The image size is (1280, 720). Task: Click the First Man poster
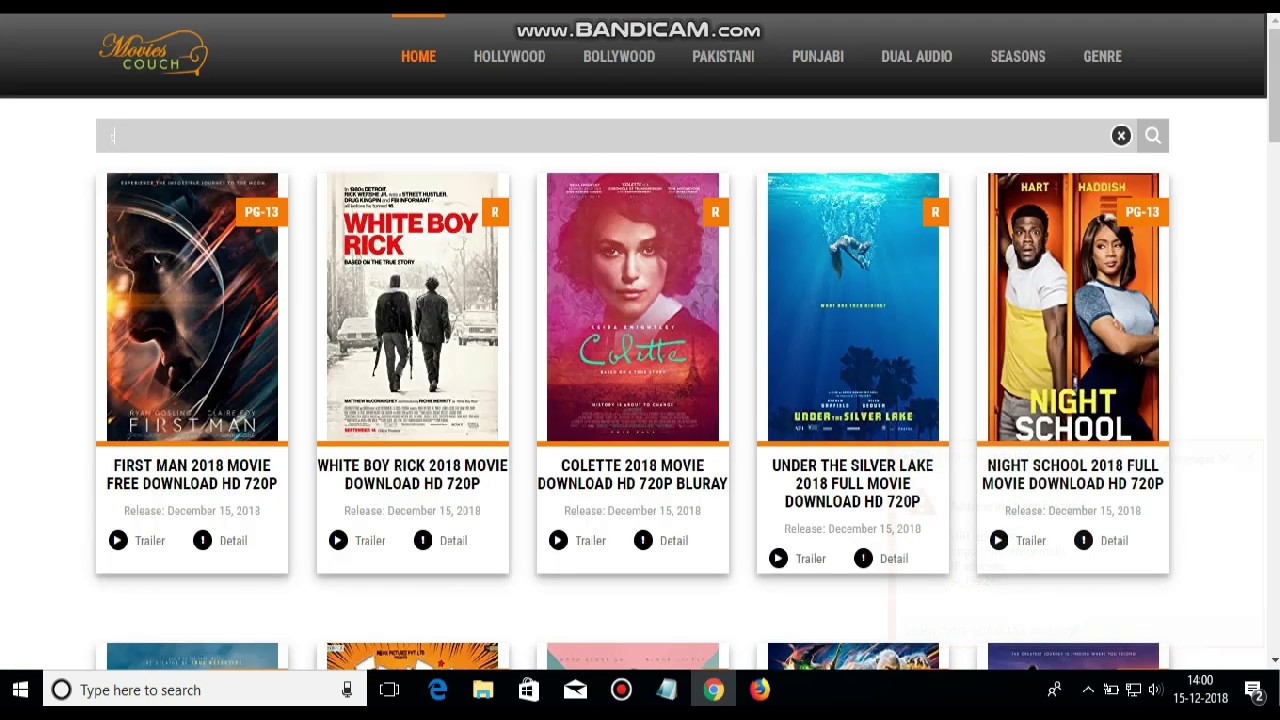coord(192,307)
